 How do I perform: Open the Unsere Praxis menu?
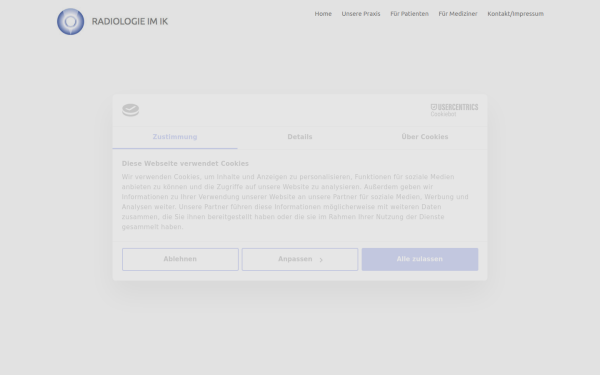[361, 14]
